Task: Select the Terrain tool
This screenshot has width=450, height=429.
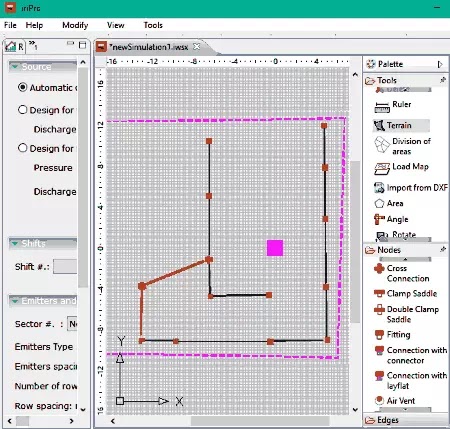Action: pos(401,125)
